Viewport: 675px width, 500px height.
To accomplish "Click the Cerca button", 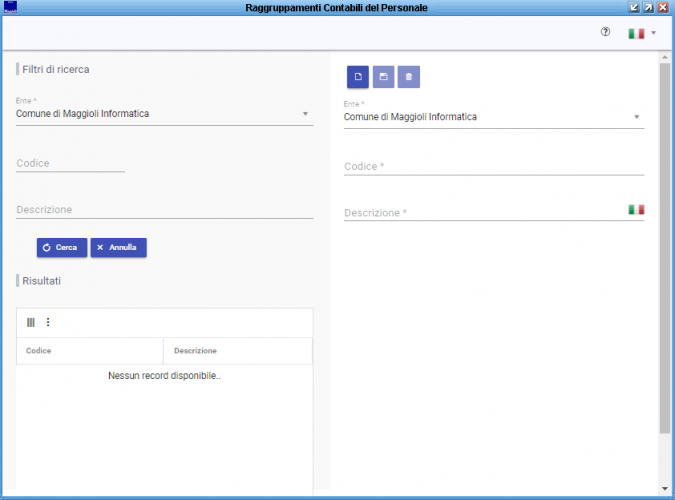I will (62, 248).
